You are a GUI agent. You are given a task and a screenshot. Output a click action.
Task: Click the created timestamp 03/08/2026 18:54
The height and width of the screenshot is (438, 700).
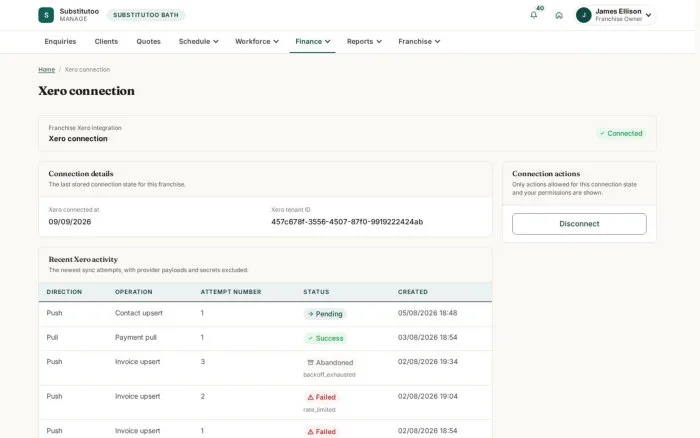coord(427,337)
